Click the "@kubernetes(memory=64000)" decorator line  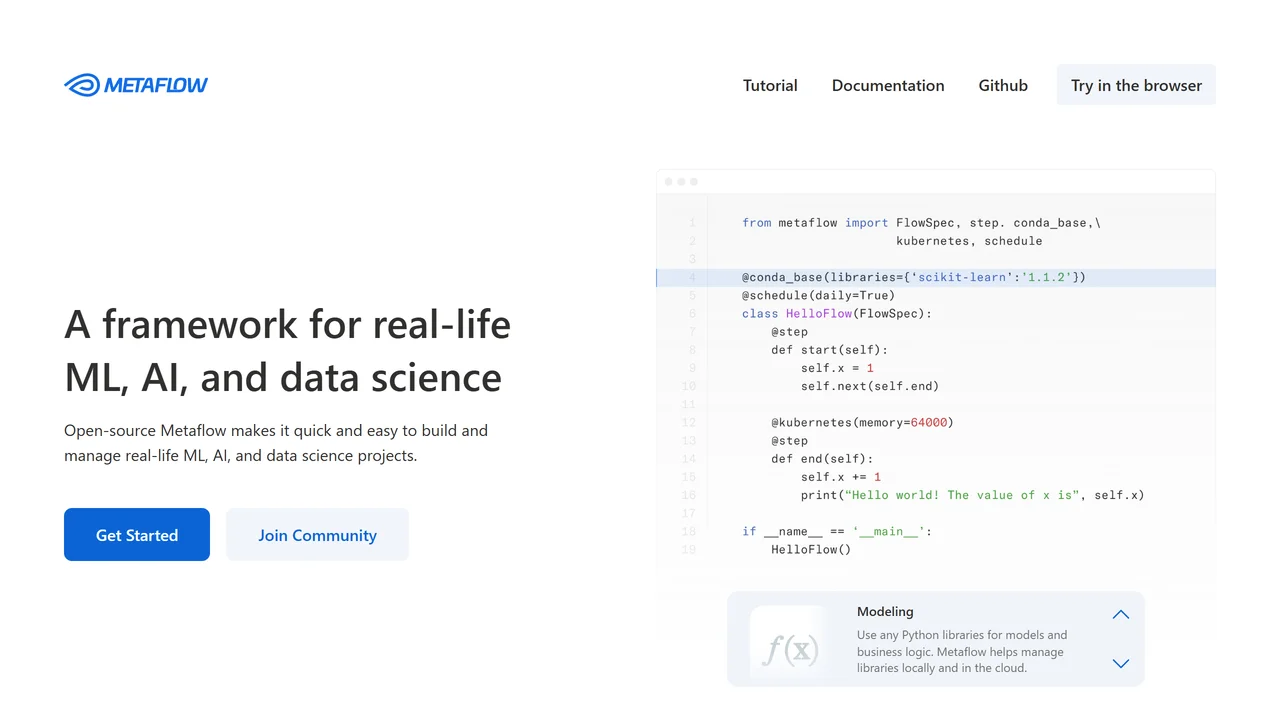click(862, 422)
